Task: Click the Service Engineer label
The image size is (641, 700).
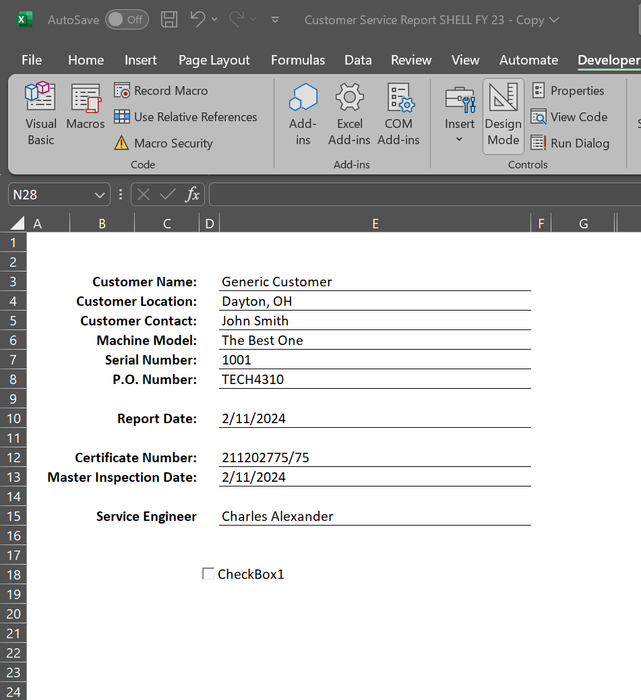Action: [146, 517]
